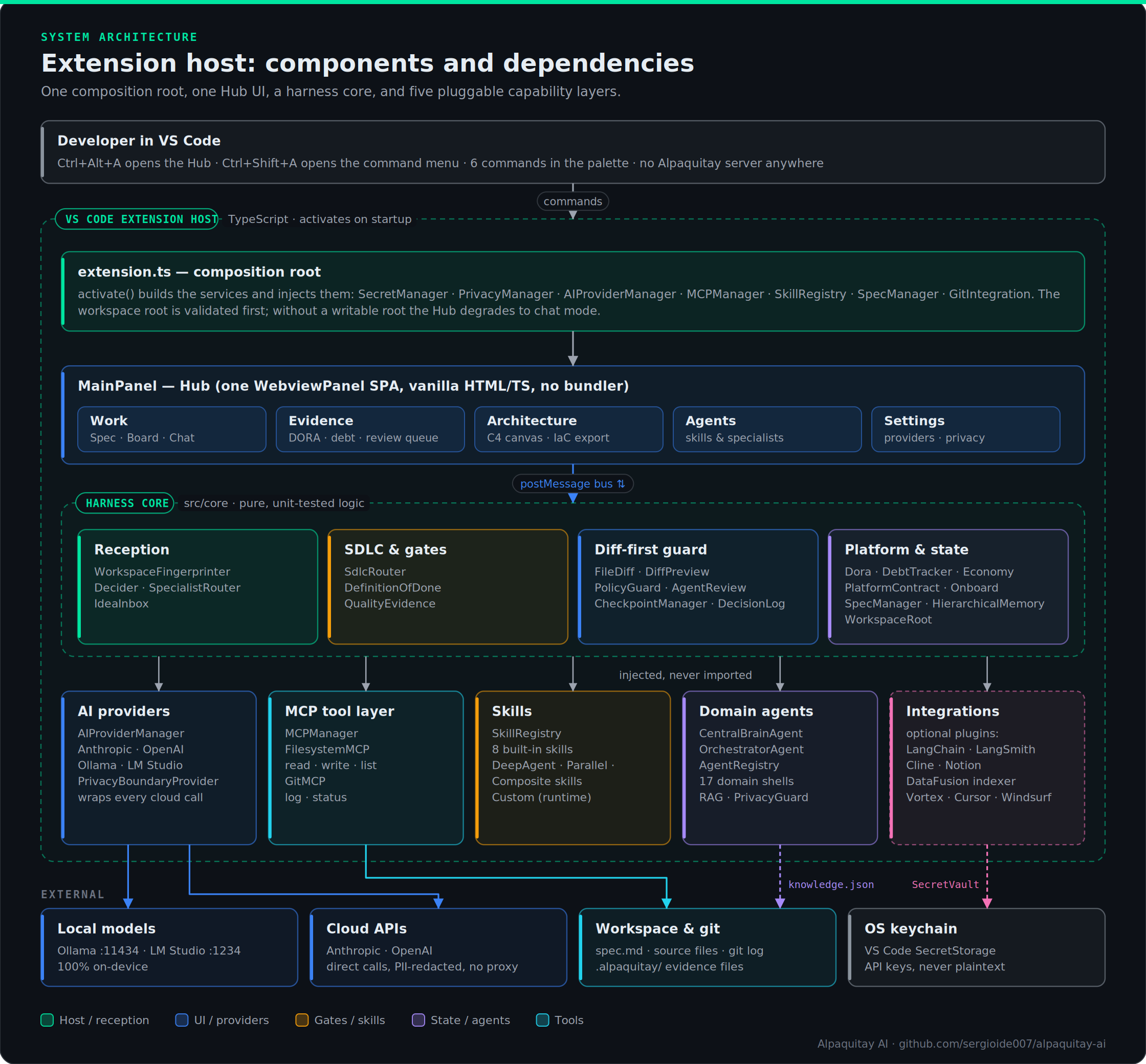
Task: Select the Work tab card
Action: point(171,429)
